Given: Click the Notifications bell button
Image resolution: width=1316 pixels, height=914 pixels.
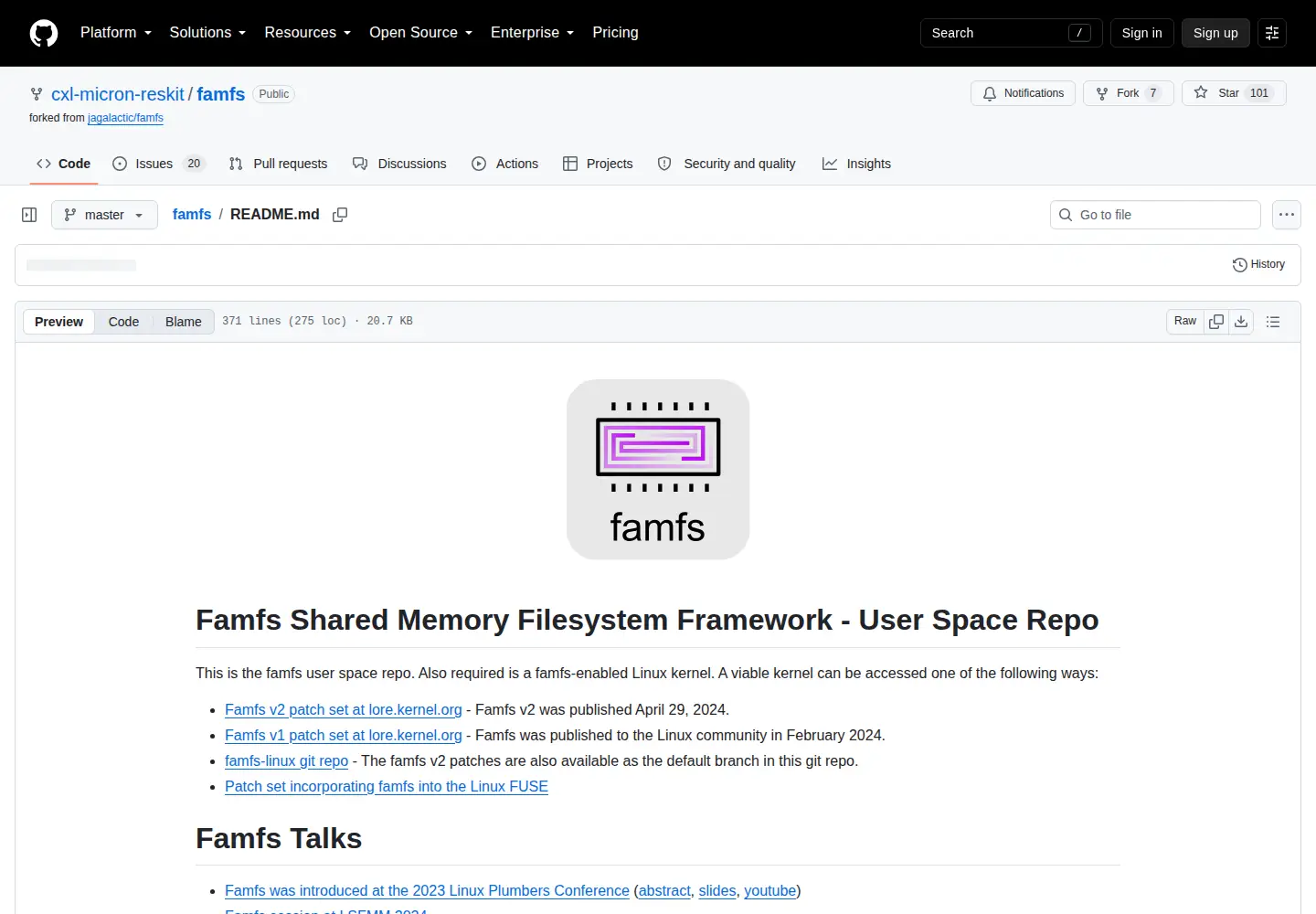Looking at the screenshot, I should [1023, 93].
